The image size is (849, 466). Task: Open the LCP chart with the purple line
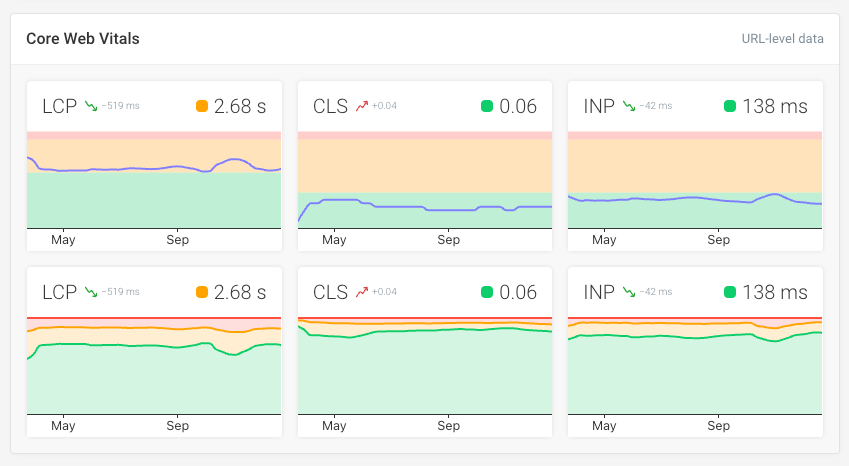tap(154, 180)
